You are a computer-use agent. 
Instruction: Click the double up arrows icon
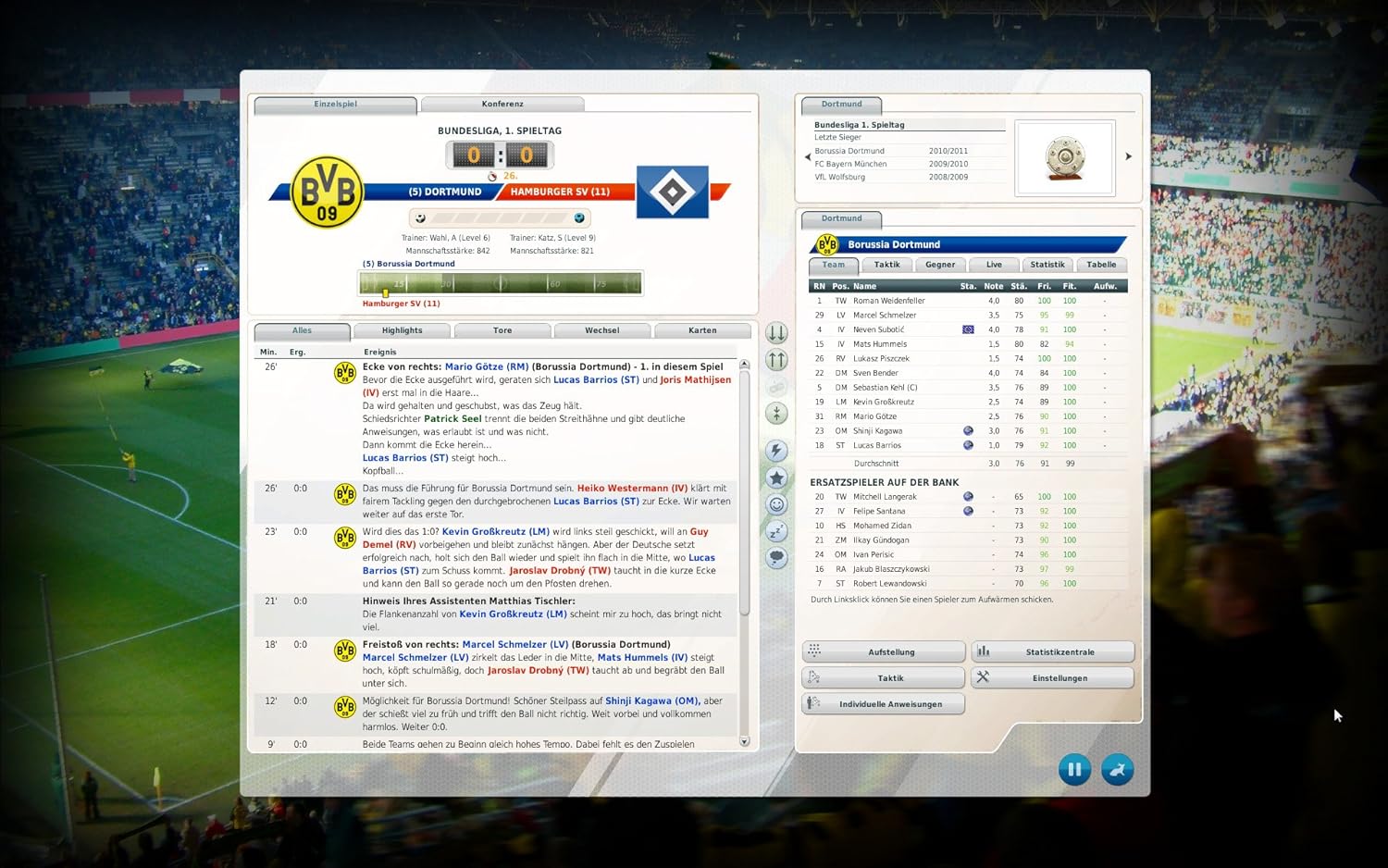(776, 360)
